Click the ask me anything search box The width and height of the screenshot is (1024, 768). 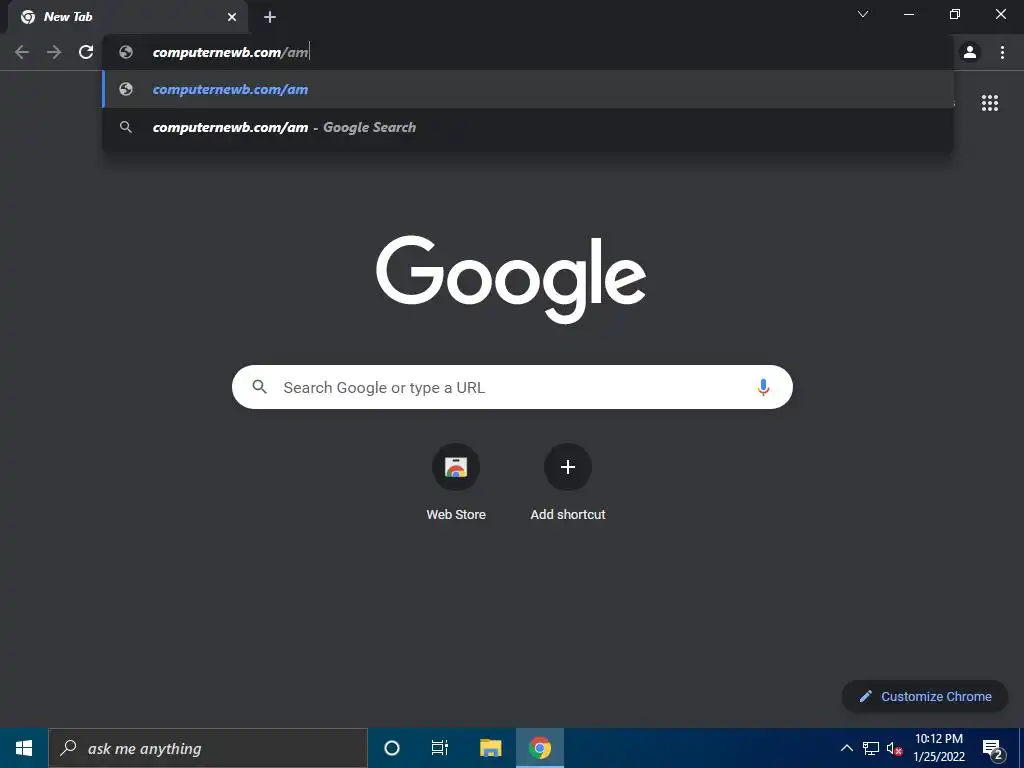208,748
